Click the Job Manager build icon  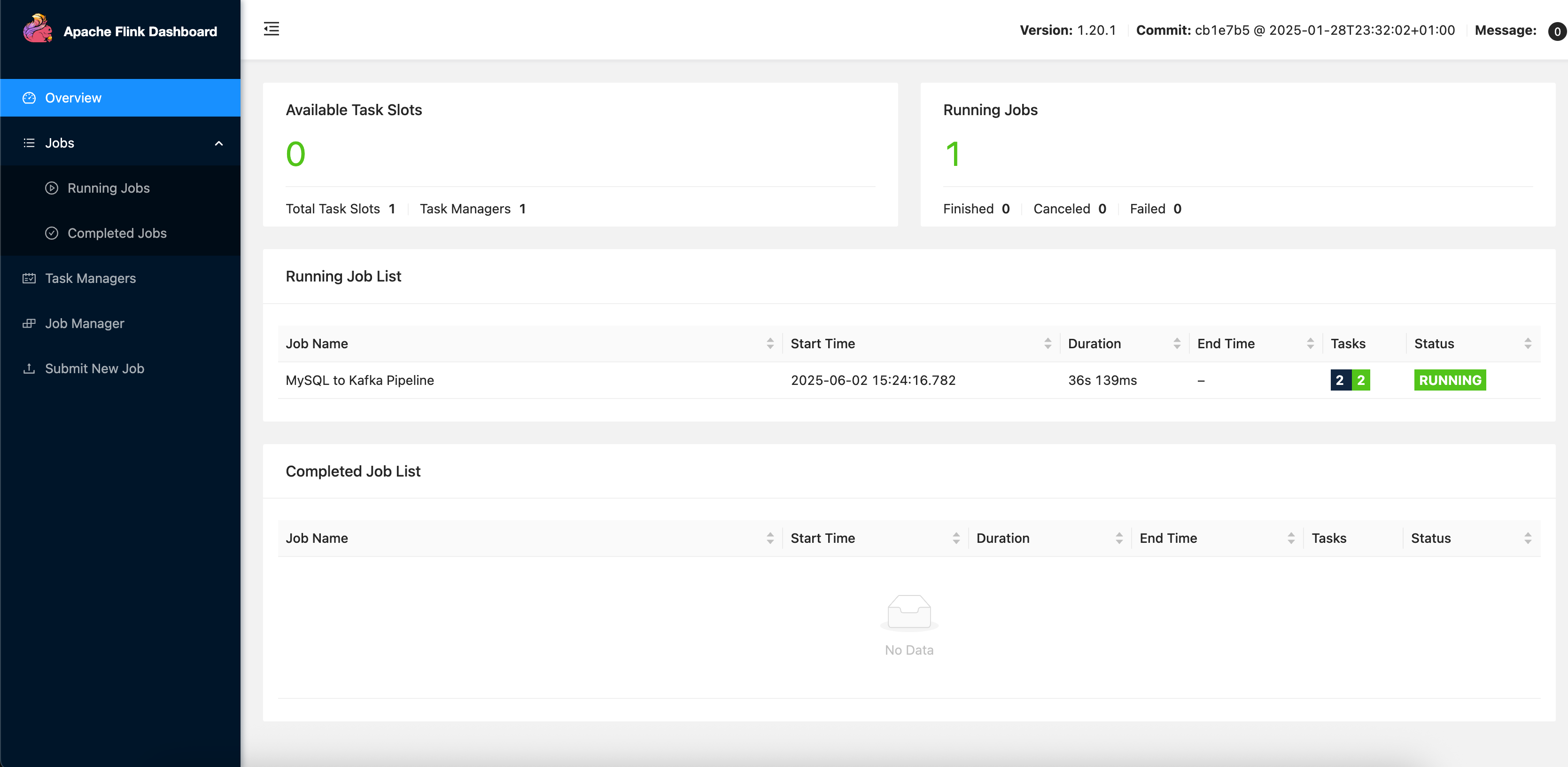coord(29,323)
